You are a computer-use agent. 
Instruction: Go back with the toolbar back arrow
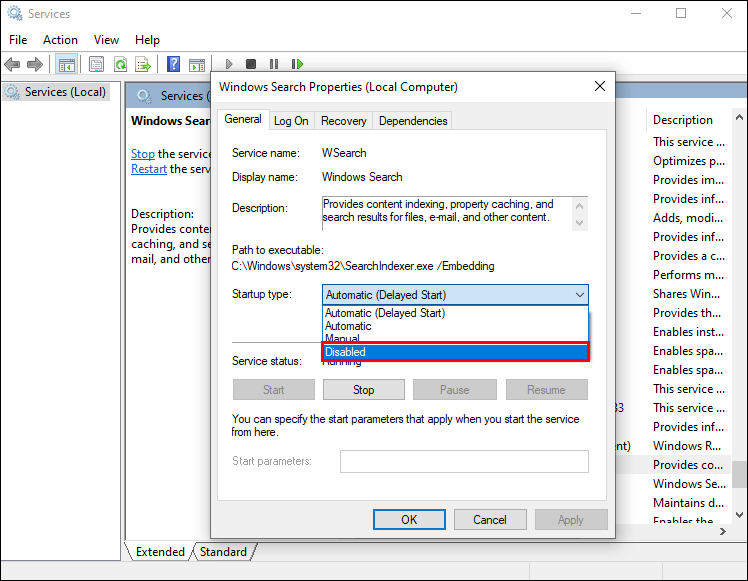pos(12,64)
